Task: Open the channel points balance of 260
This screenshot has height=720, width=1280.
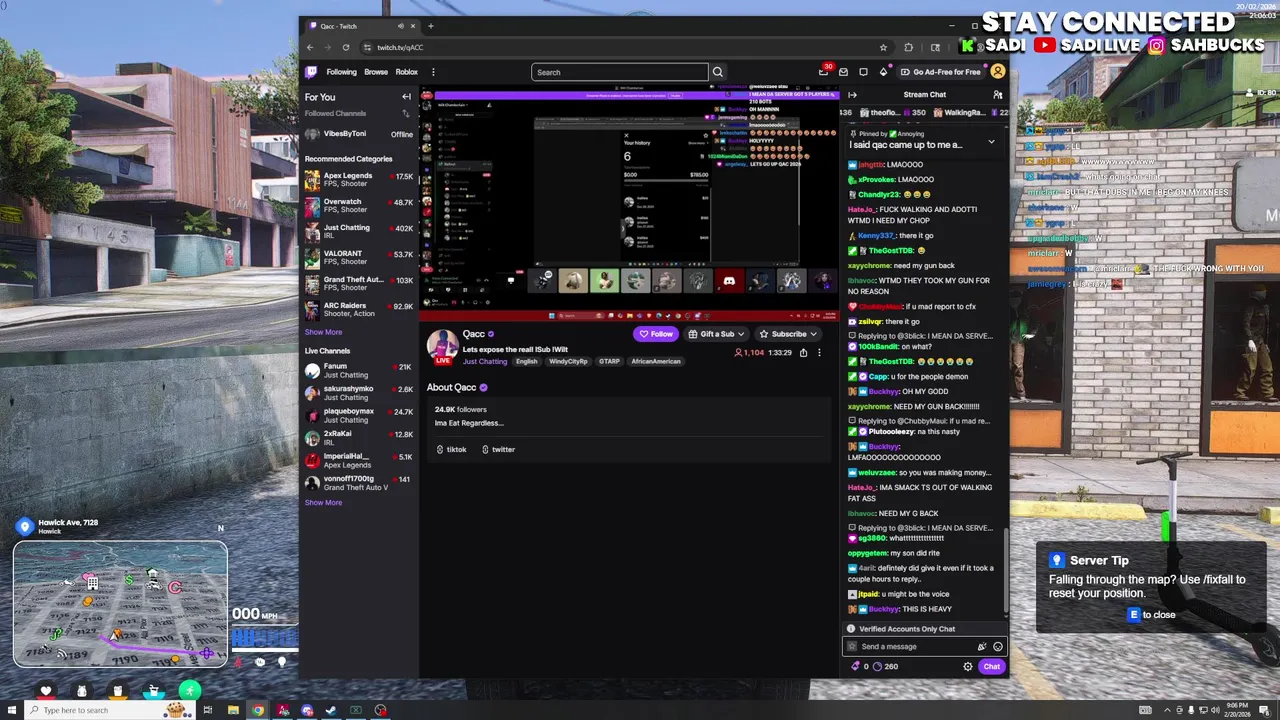Action: click(x=884, y=666)
